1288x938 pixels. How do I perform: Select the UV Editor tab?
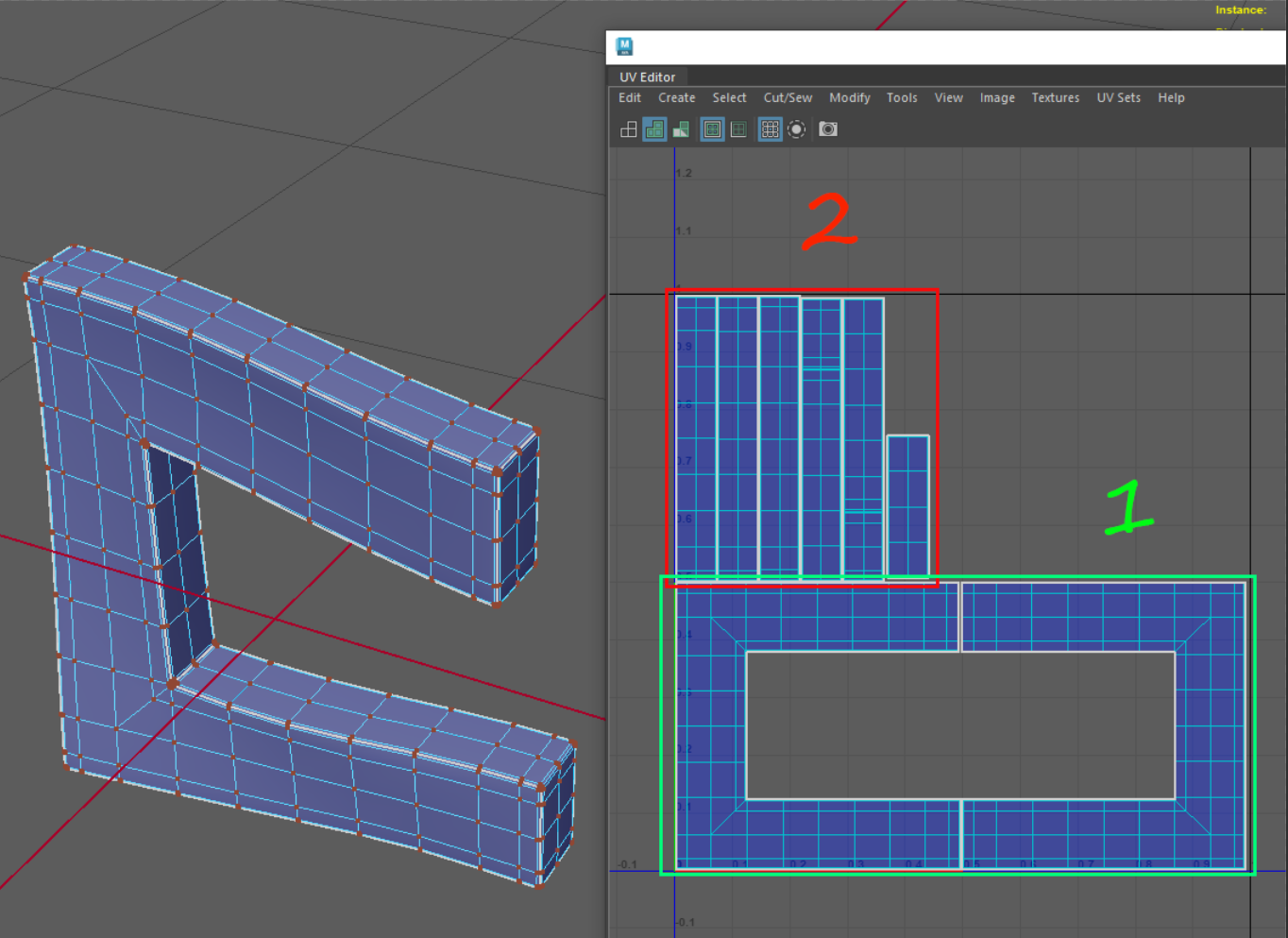point(647,77)
